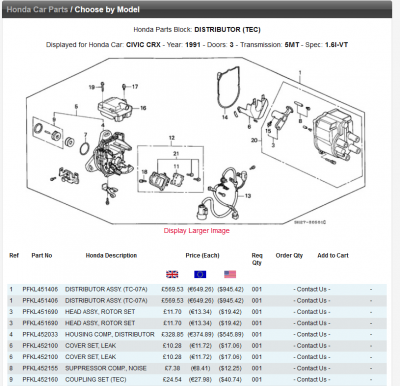Viewport: 400px width, 386px height.
Task: Click the Add to Cart column header
Action: (333, 255)
